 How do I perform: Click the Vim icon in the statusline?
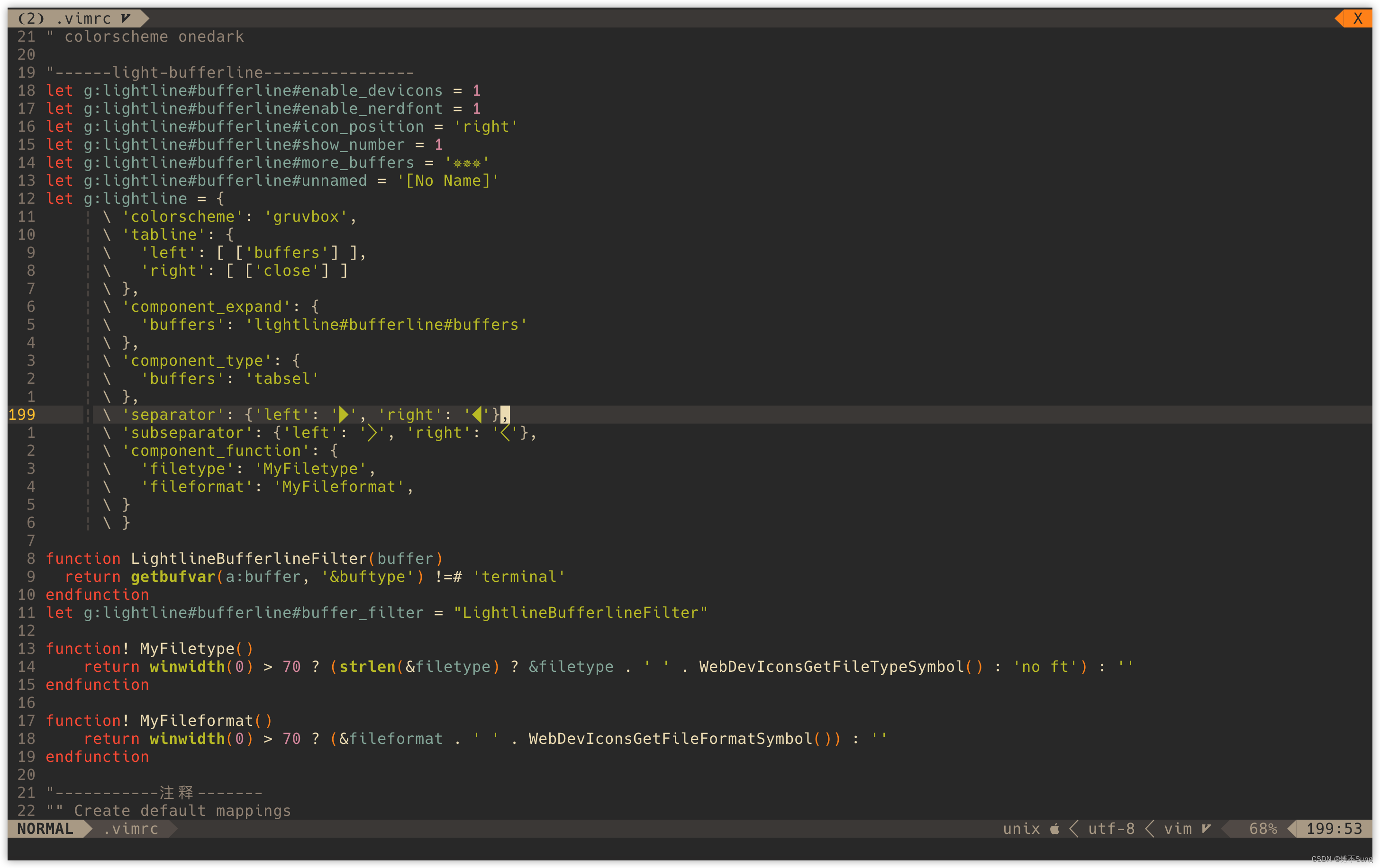1206,829
